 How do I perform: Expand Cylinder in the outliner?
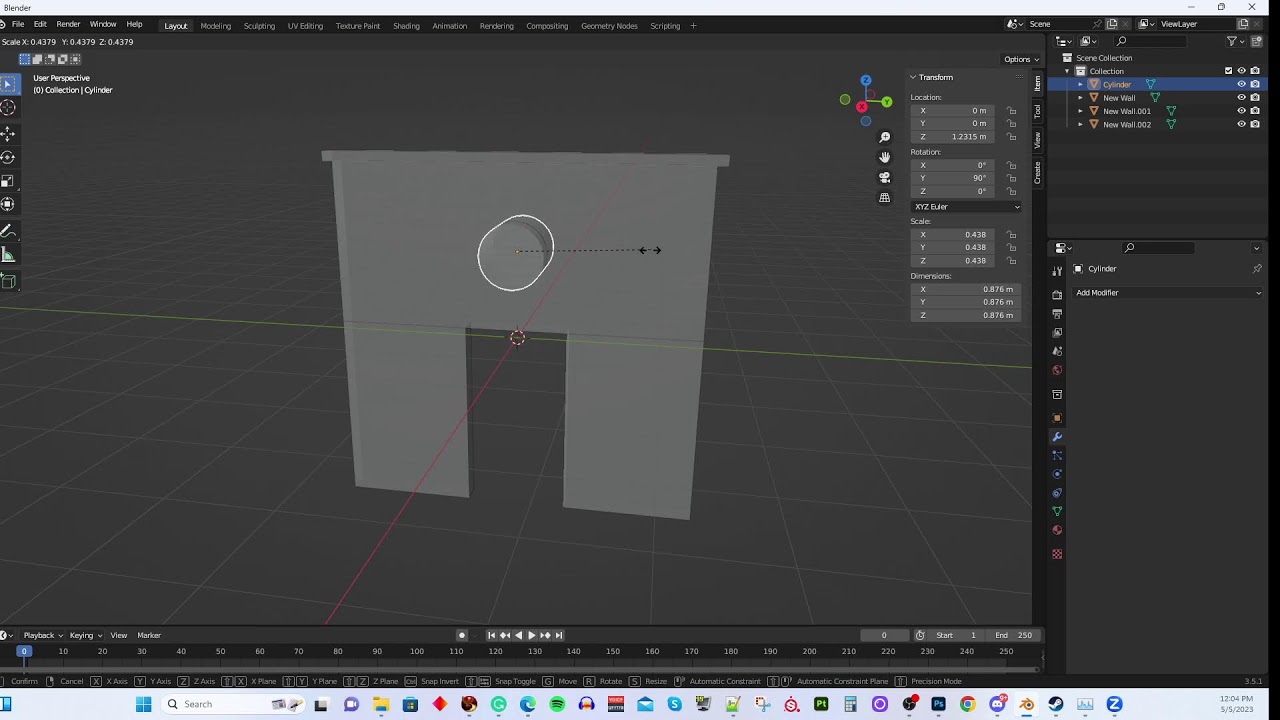1080,84
